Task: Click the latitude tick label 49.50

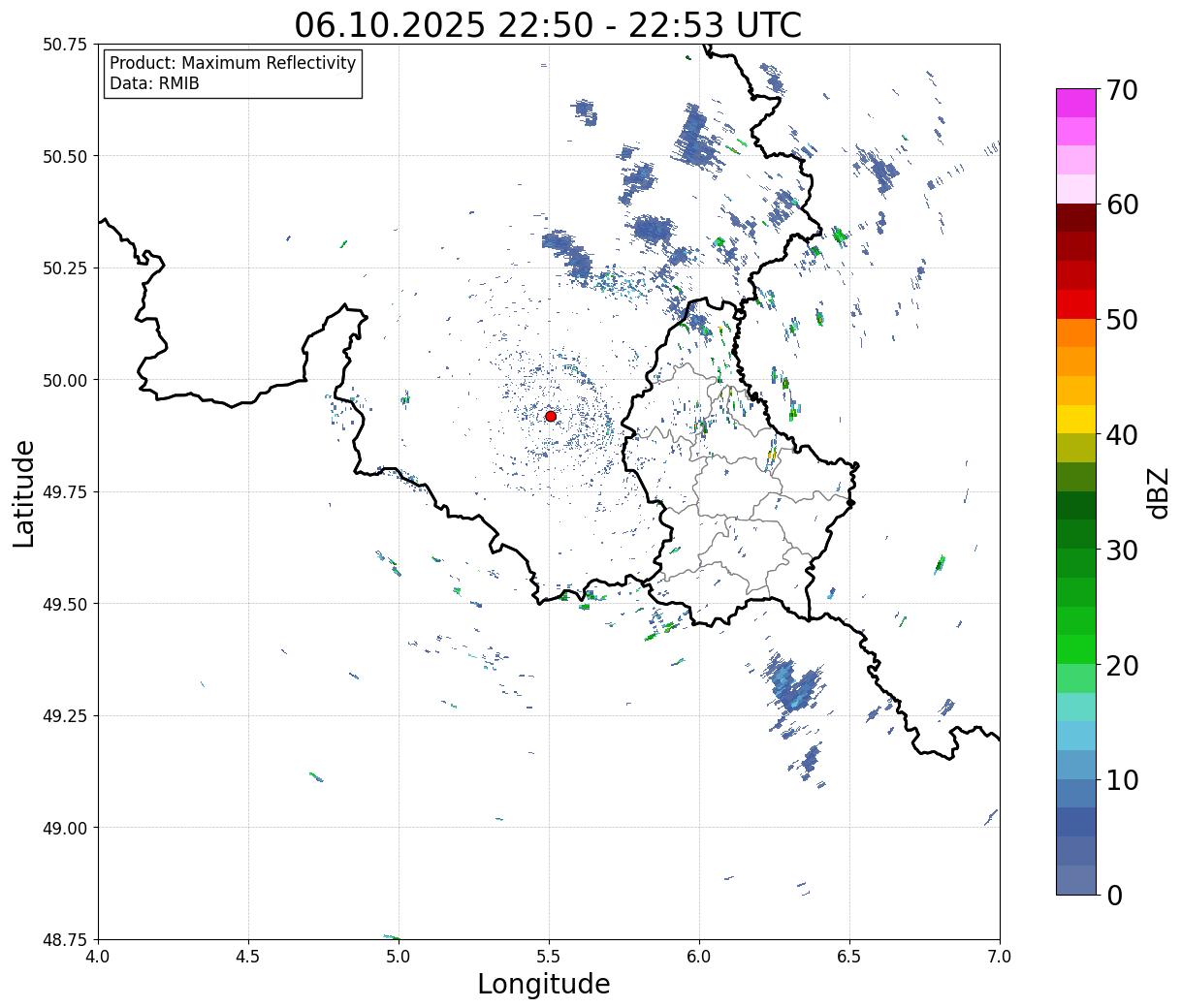Action: coord(65,604)
